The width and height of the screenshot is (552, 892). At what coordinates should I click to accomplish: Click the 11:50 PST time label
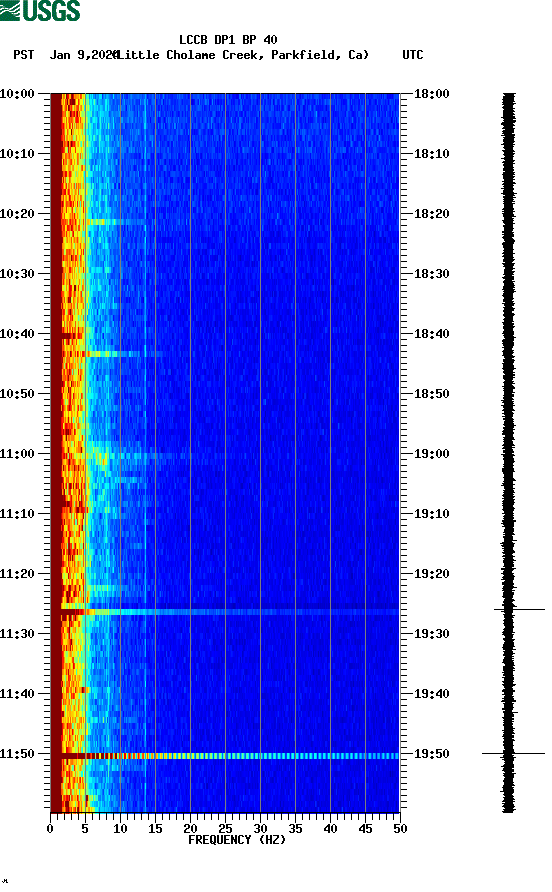[17, 754]
